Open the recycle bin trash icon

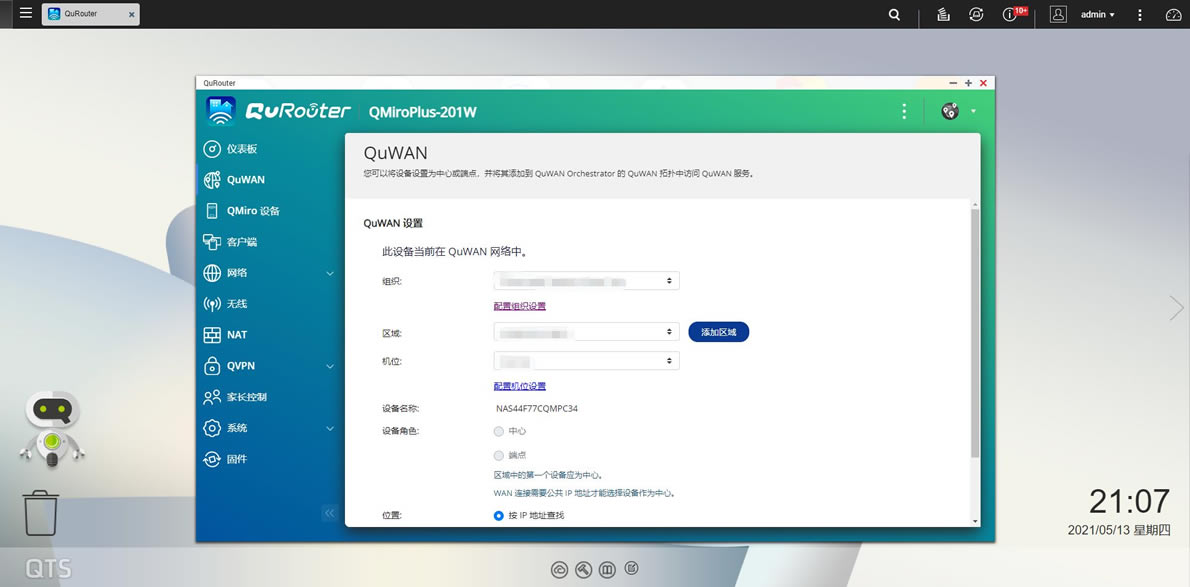[x=40, y=513]
